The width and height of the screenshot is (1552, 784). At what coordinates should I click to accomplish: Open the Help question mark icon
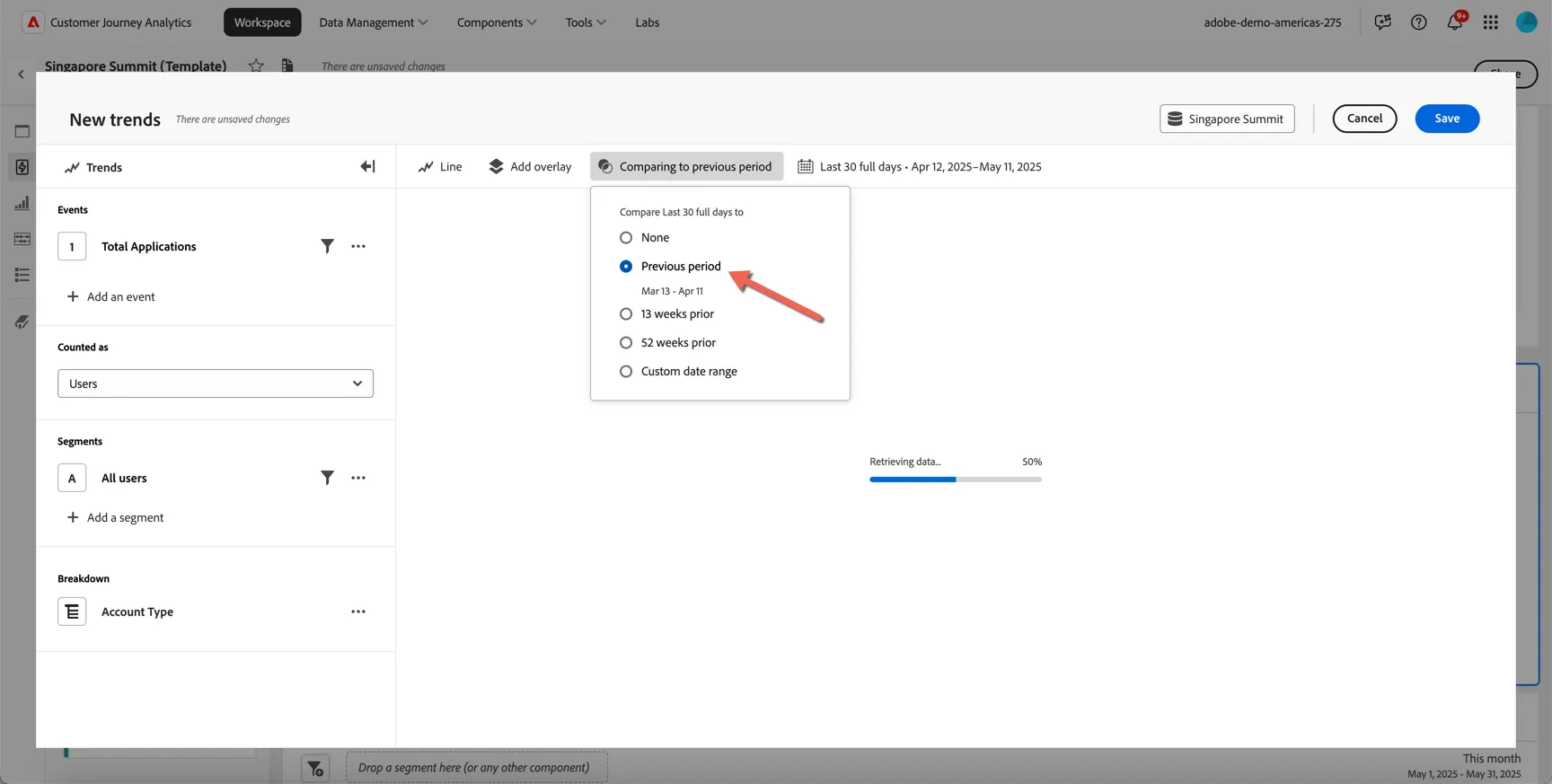pyautogui.click(x=1418, y=22)
